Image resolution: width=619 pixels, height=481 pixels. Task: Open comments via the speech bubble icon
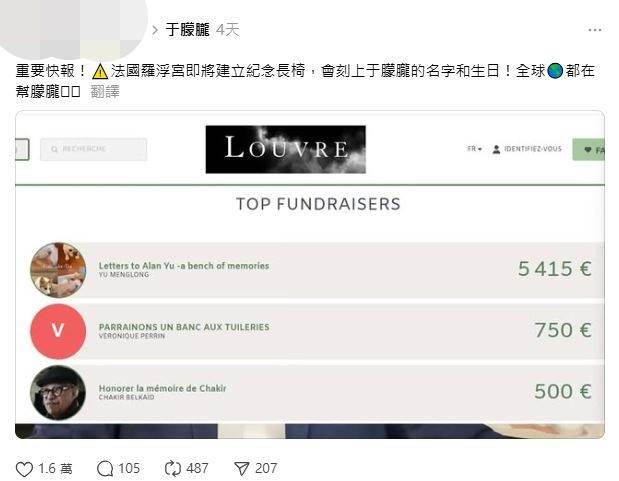click(105, 469)
